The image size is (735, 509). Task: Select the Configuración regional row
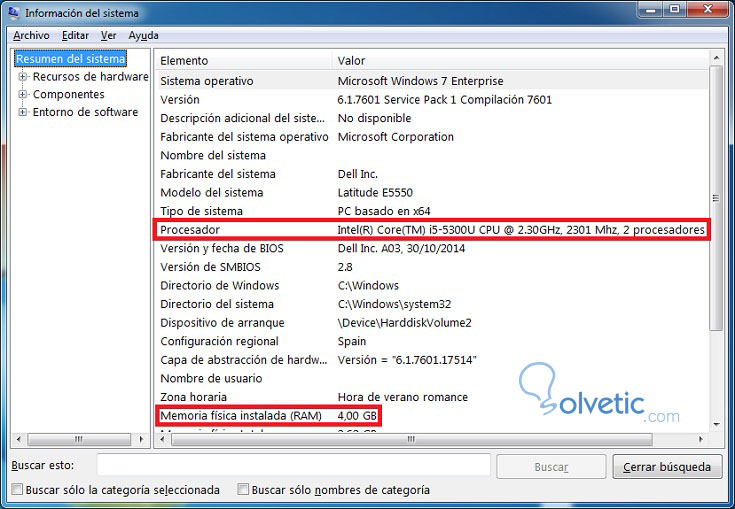[x=432, y=341]
